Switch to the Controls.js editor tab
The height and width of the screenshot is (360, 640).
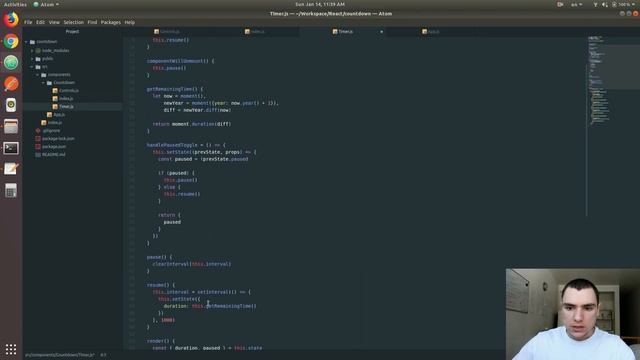[167, 31]
